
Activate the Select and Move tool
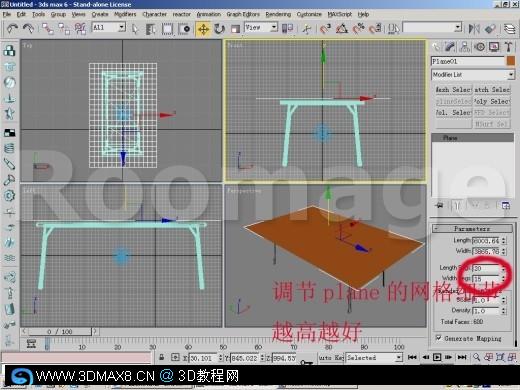pos(203,29)
